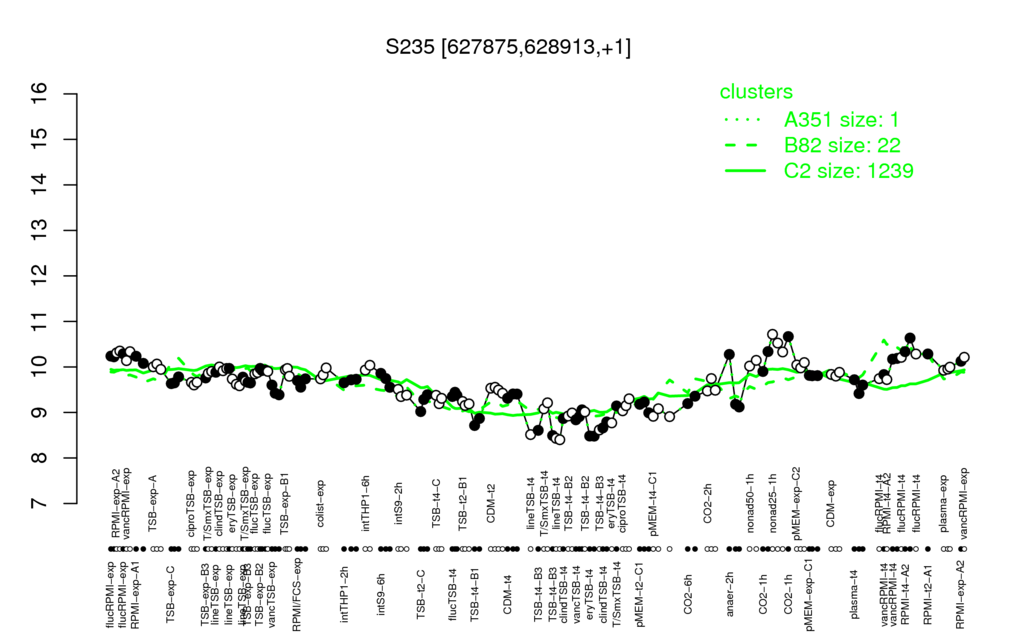Click x-axis label "intS9-6h"
This screenshot has width=1024, height=640.
(x=381, y=594)
